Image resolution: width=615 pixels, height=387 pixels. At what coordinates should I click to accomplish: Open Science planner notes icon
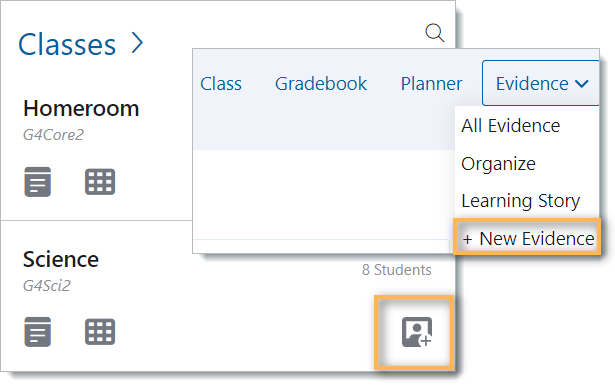tap(38, 332)
